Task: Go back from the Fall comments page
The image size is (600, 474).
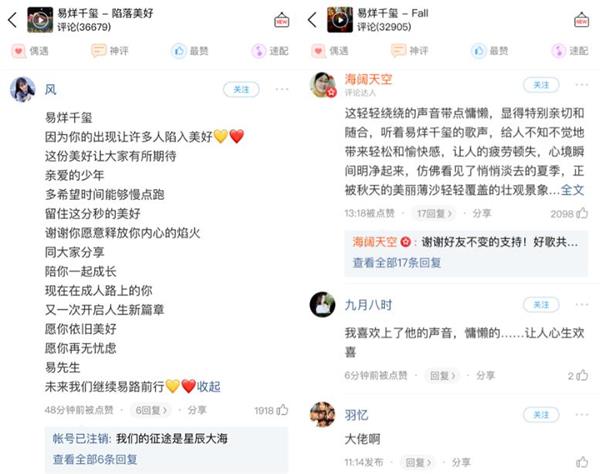Action: (312, 20)
